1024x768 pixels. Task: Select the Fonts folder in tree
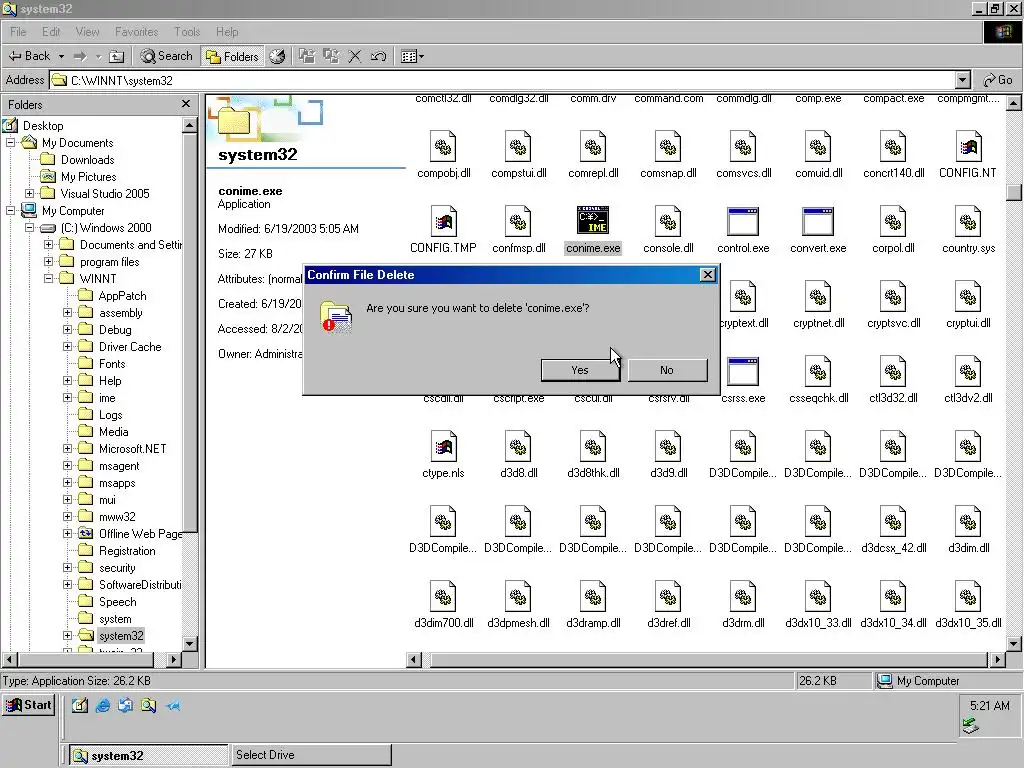point(112,363)
